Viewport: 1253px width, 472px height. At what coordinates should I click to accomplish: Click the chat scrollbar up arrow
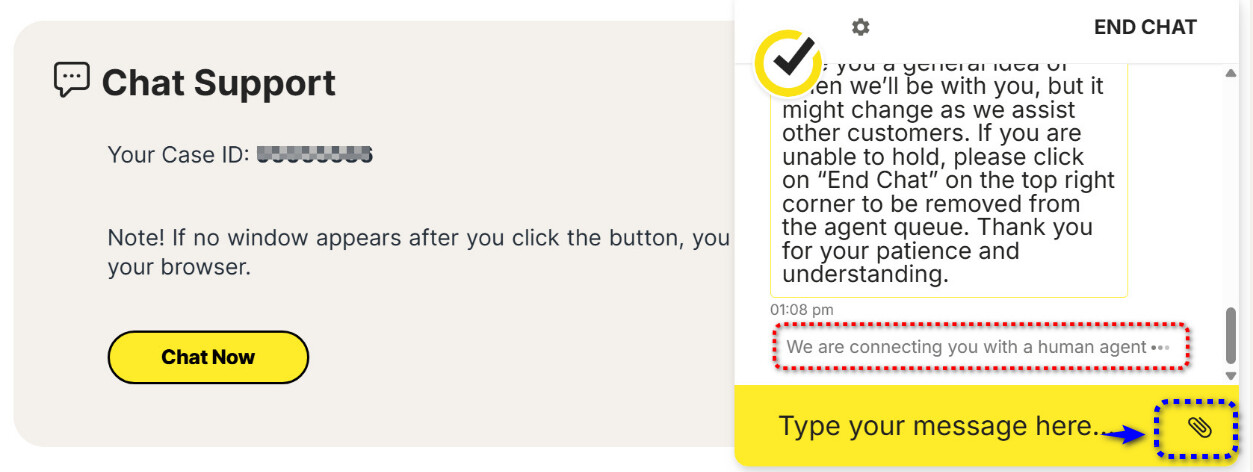[x=1231, y=73]
